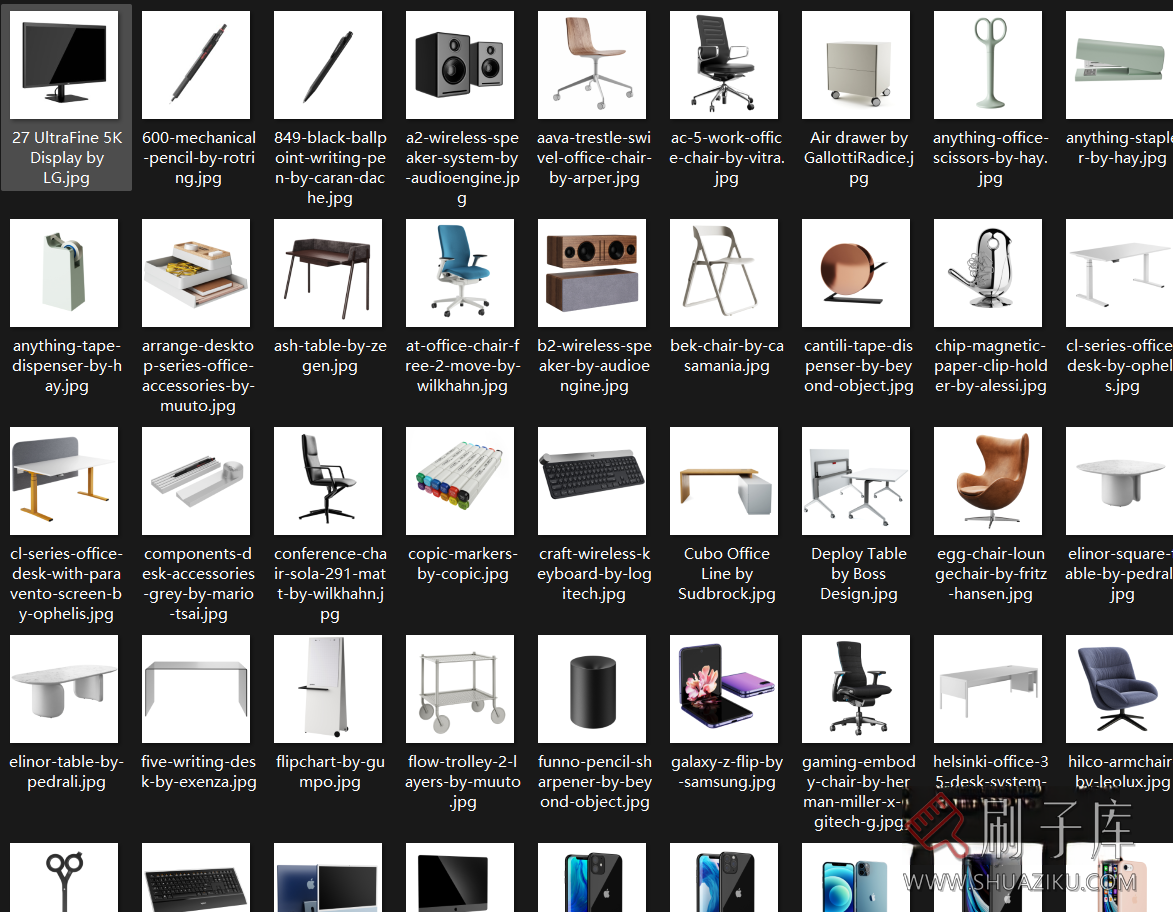The height and width of the screenshot is (912, 1173).
Task: Click the b2 wireless speaker thumbnail
Action: (x=593, y=273)
